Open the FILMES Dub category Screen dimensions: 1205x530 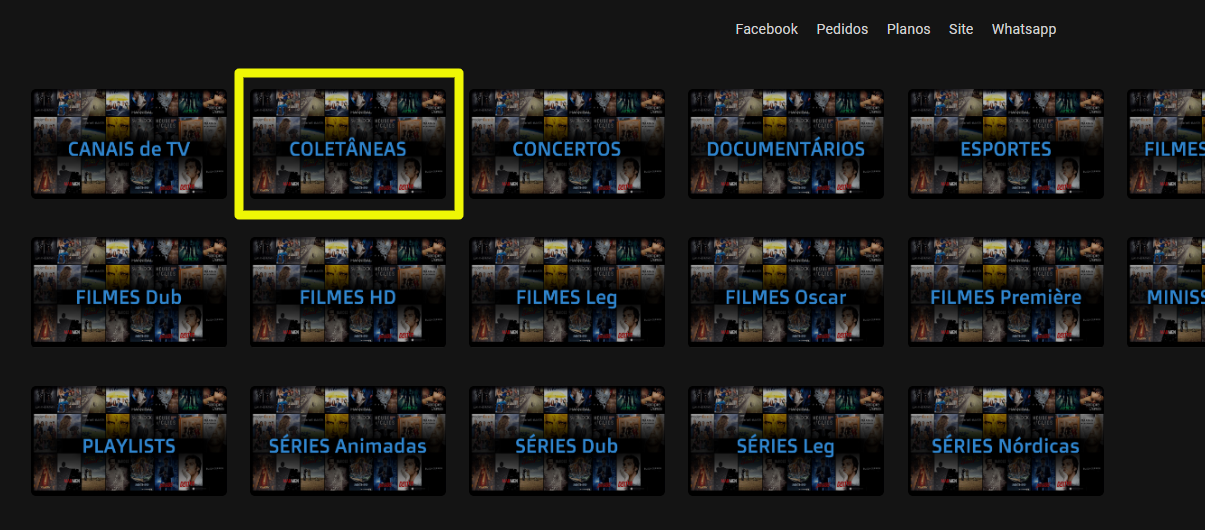pyautogui.click(x=129, y=292)
